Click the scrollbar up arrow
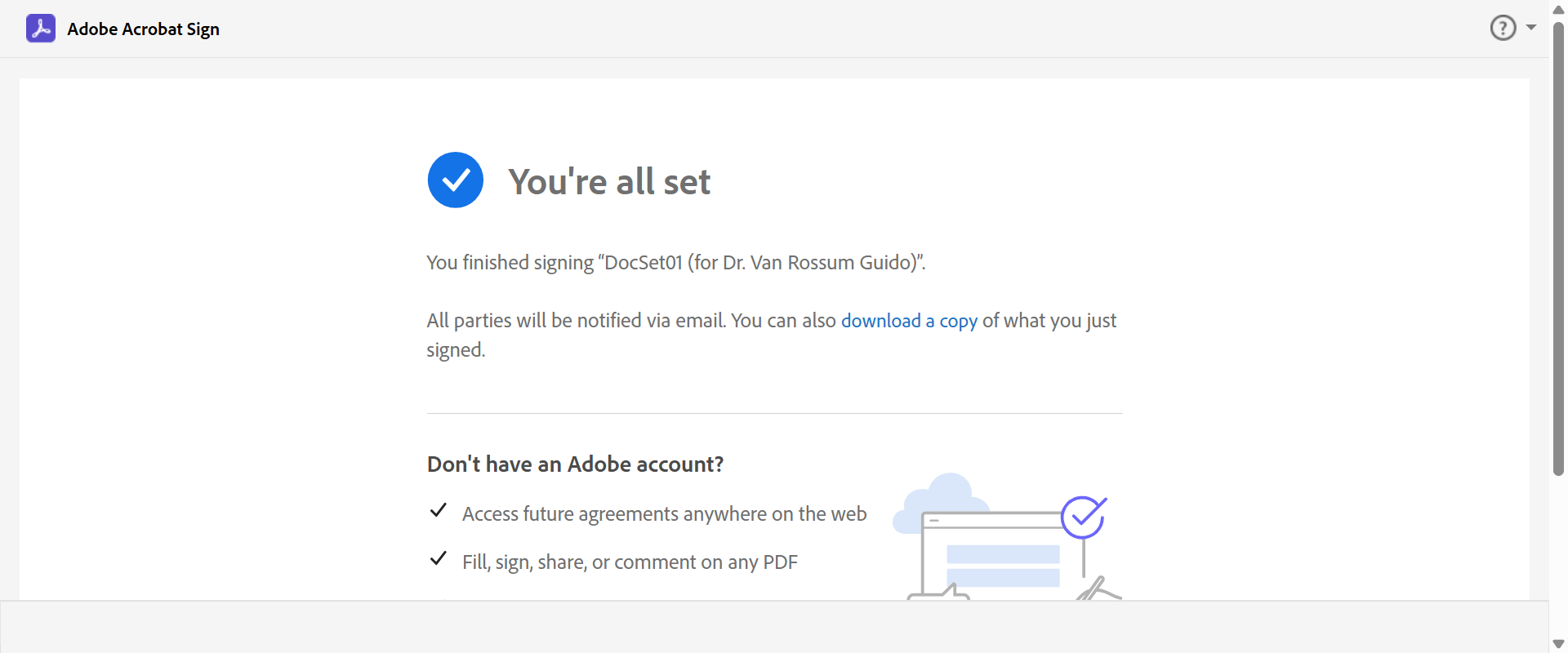The image size is (1568, 653). tap(1558, 10)
